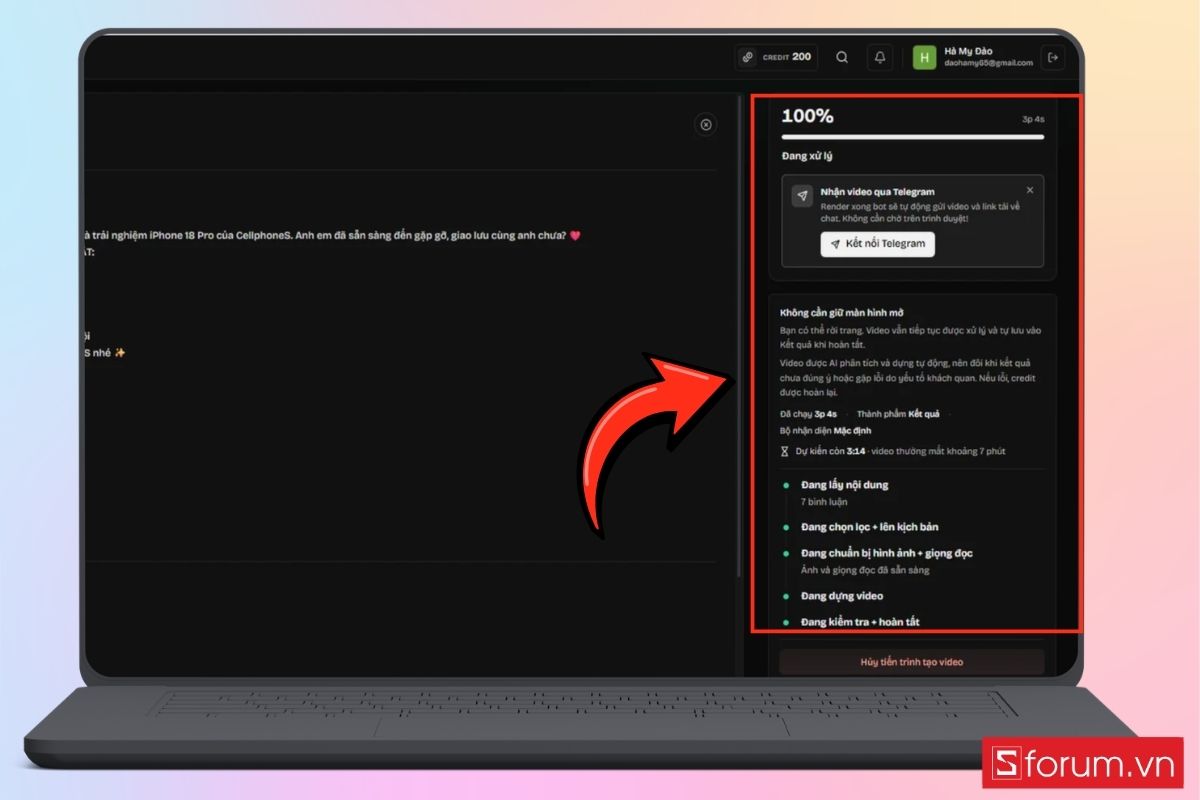
Task: Click the Kết quả link after Thành phẩm
Action: (x=923, y=413)
